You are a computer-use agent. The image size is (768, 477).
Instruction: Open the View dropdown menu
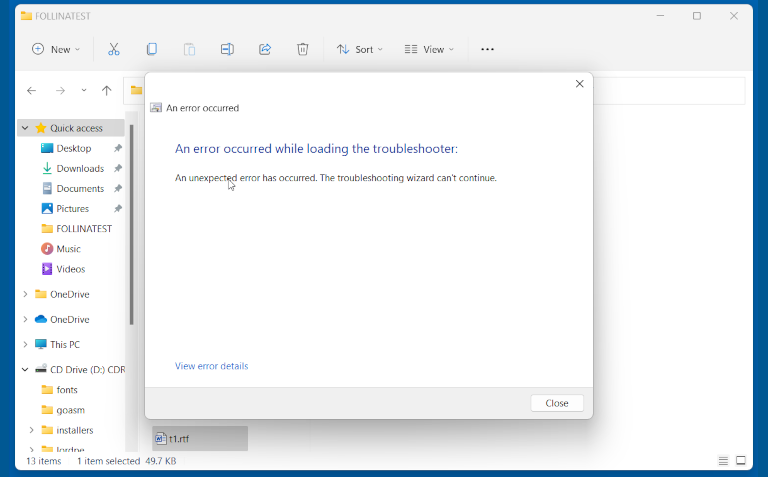coord(429,49)
